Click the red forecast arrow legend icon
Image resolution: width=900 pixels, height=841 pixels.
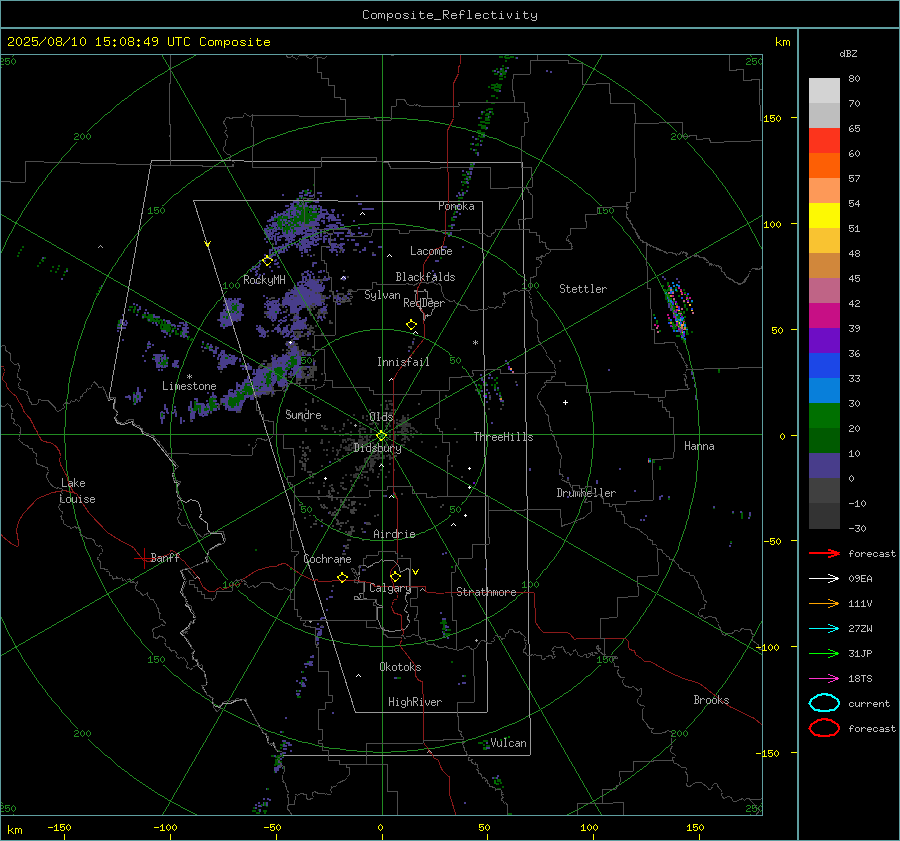click(x=824, y=553)
